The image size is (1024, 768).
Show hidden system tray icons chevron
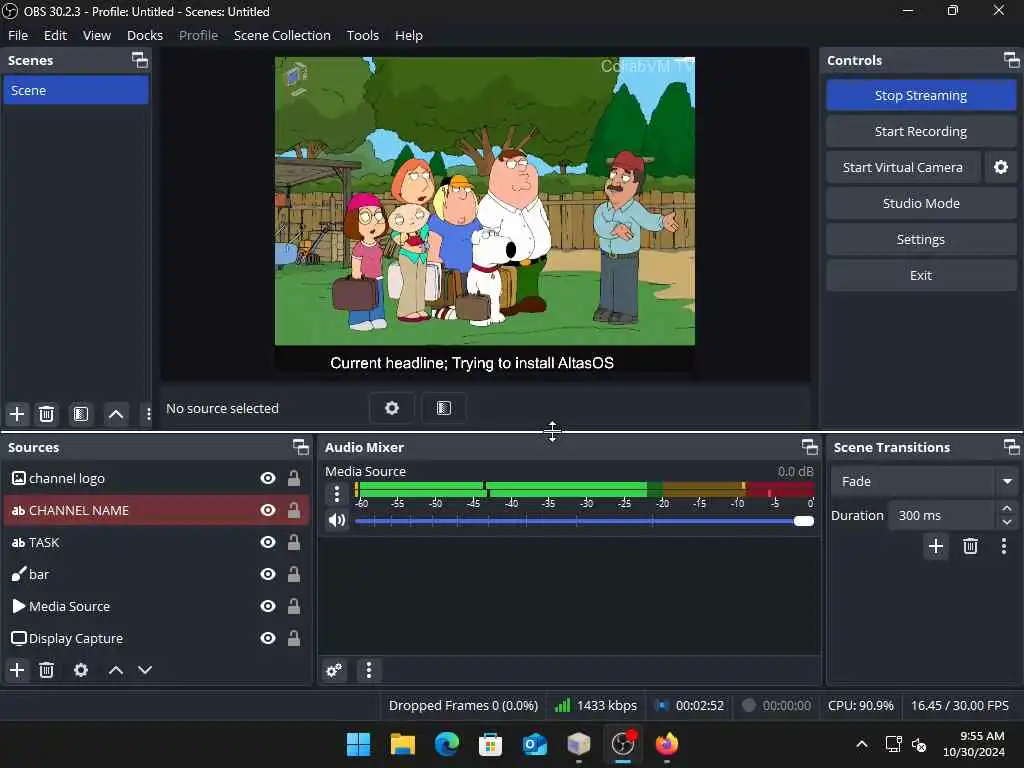[862, 744]
